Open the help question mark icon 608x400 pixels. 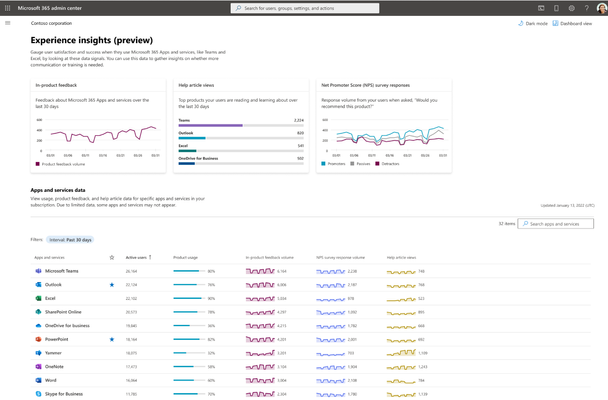pos(587,8)
